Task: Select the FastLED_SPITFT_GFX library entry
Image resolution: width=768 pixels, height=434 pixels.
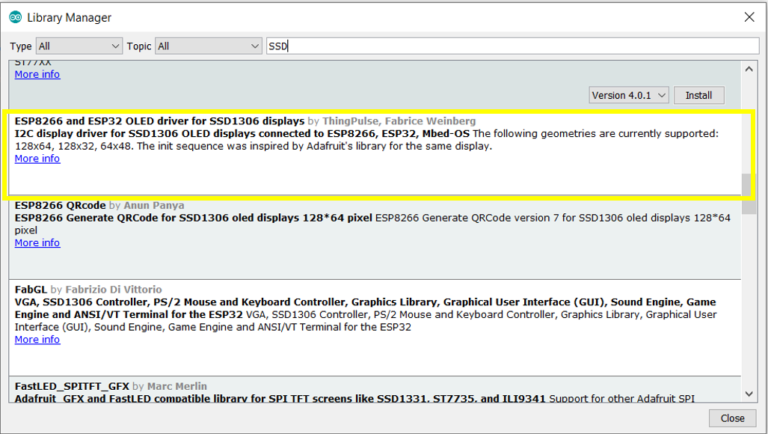Action: [x=375, y=390]
